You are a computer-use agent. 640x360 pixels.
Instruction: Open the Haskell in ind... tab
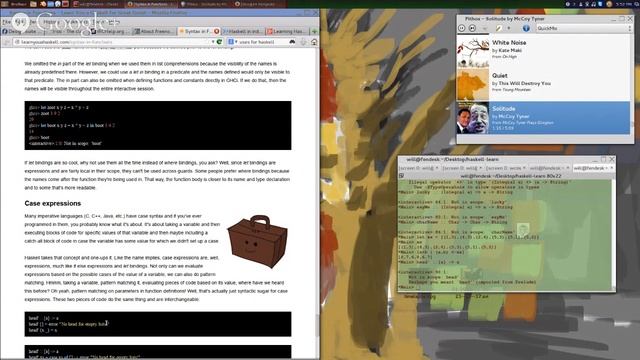[243, 31]
